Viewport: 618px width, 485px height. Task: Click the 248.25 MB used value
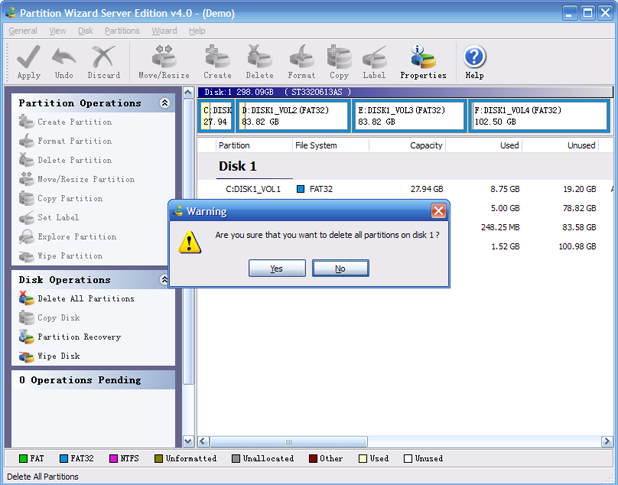500,227
